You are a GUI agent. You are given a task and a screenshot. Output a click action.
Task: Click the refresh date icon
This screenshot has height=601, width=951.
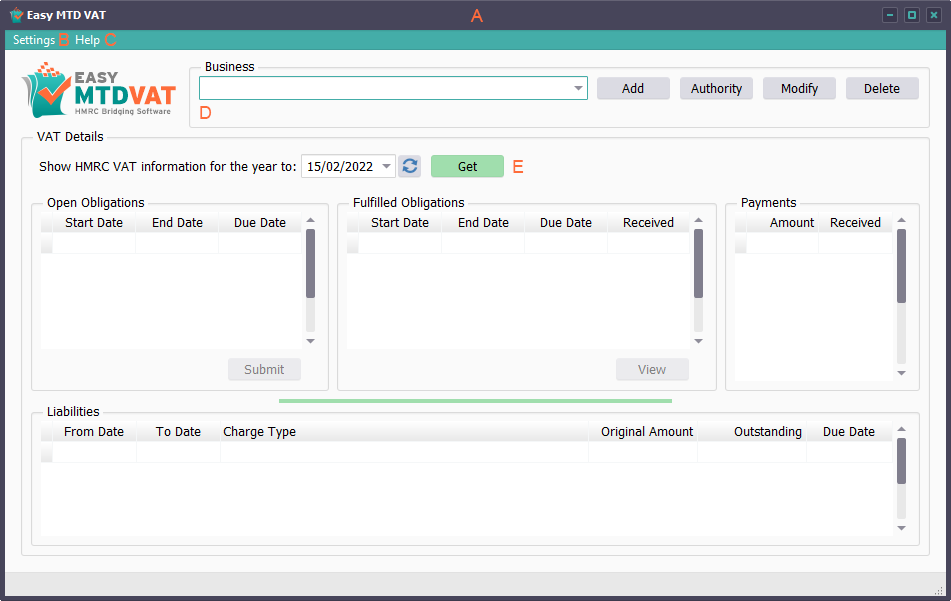pos(410,166)
